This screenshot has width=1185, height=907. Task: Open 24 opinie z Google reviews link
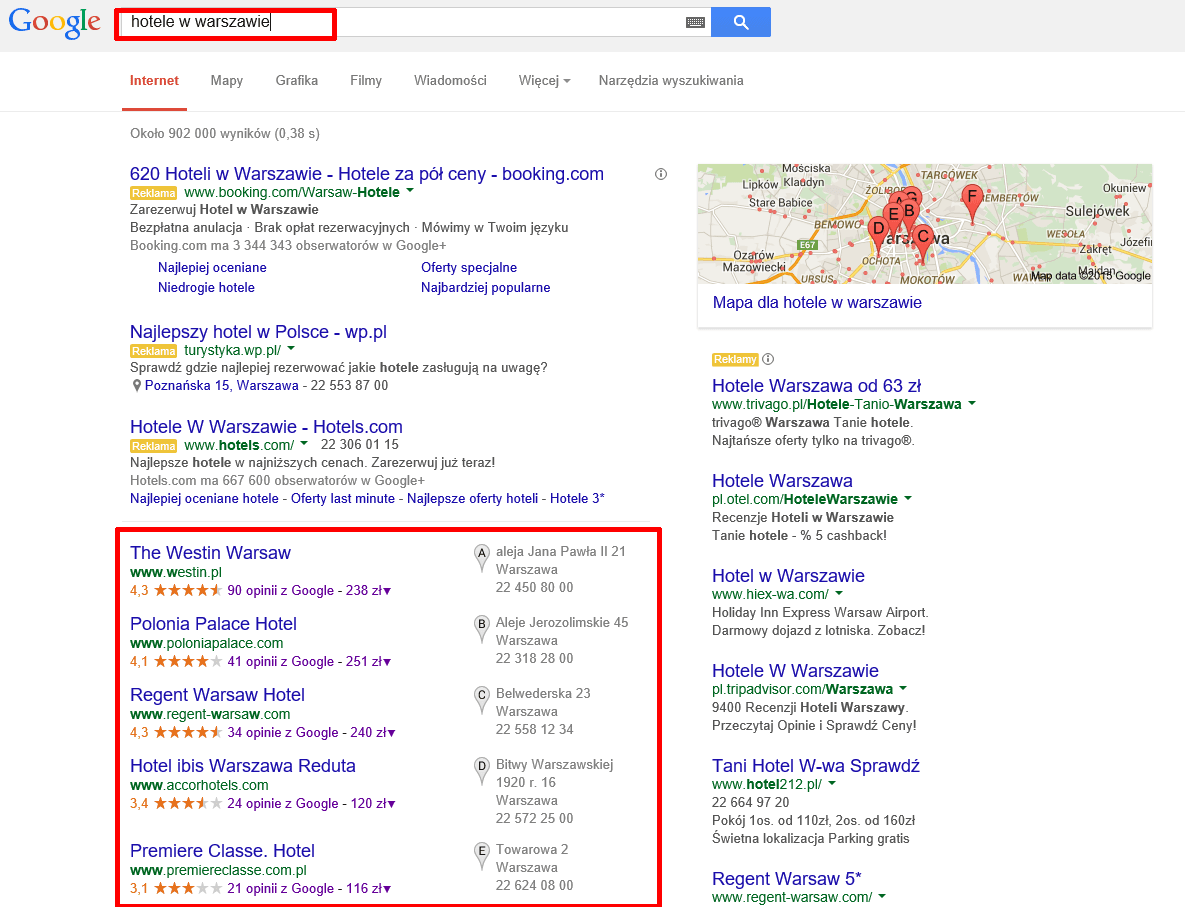[283, 803]
